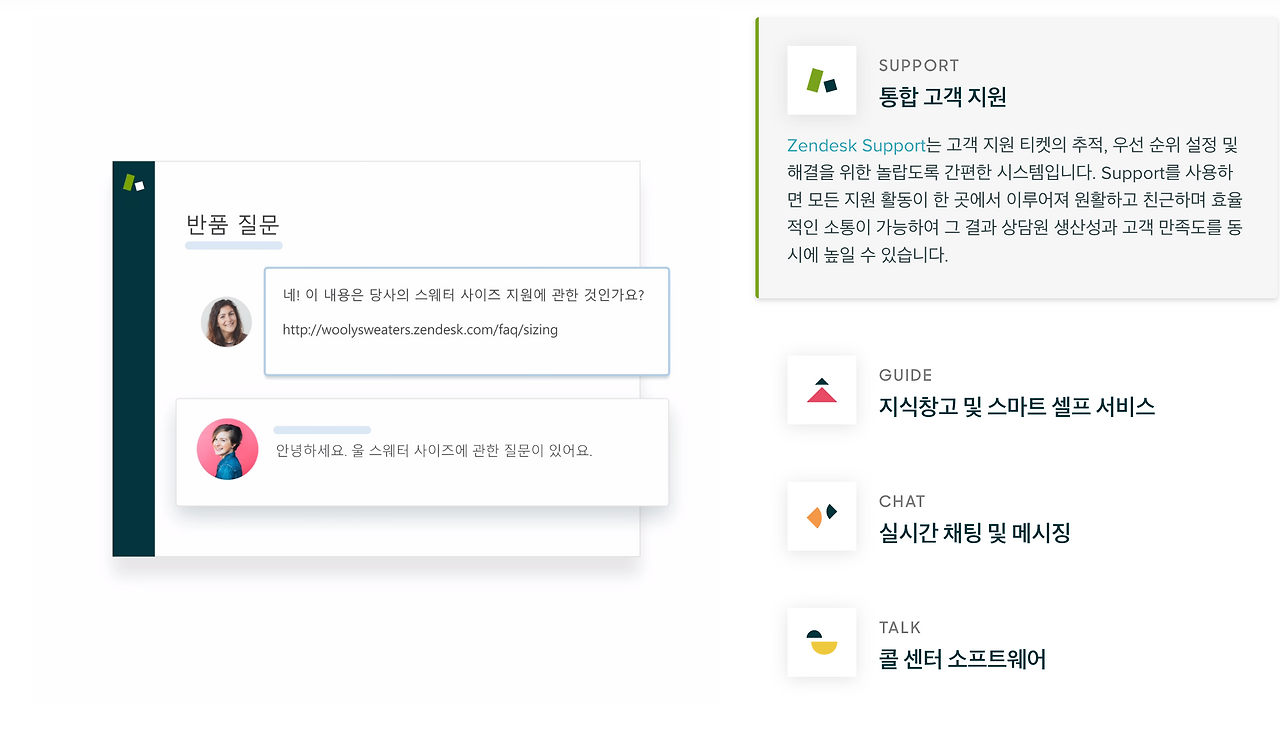The width and height of the screenshot is (1280, 733).
Task: Click the Zendesk Support product icon
Action: tap(821, 80)
